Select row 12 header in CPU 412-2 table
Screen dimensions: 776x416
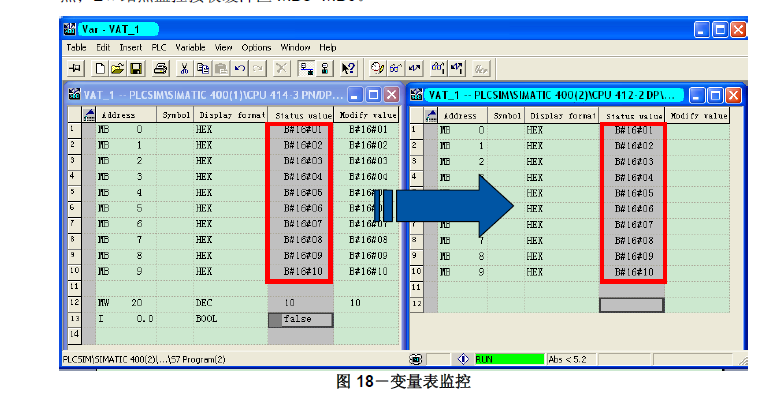[x=417, y=304]
